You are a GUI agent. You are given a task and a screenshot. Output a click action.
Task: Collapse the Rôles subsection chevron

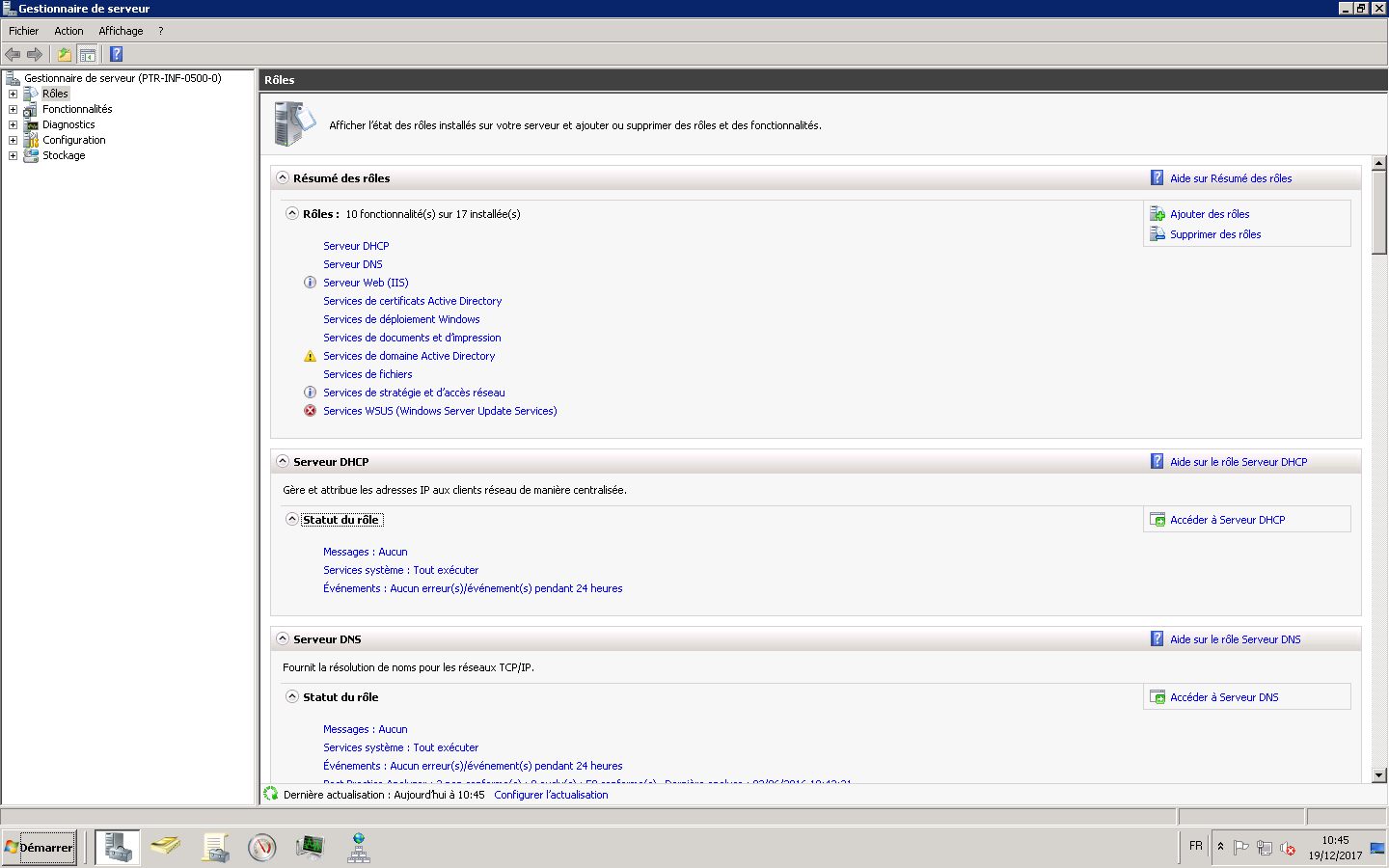[292, 213]
